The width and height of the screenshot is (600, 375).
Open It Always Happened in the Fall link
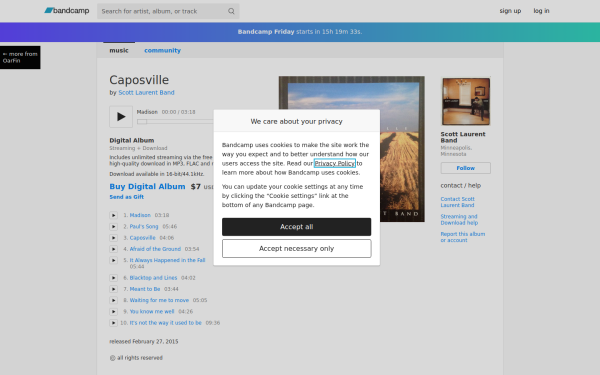(167, 260)
